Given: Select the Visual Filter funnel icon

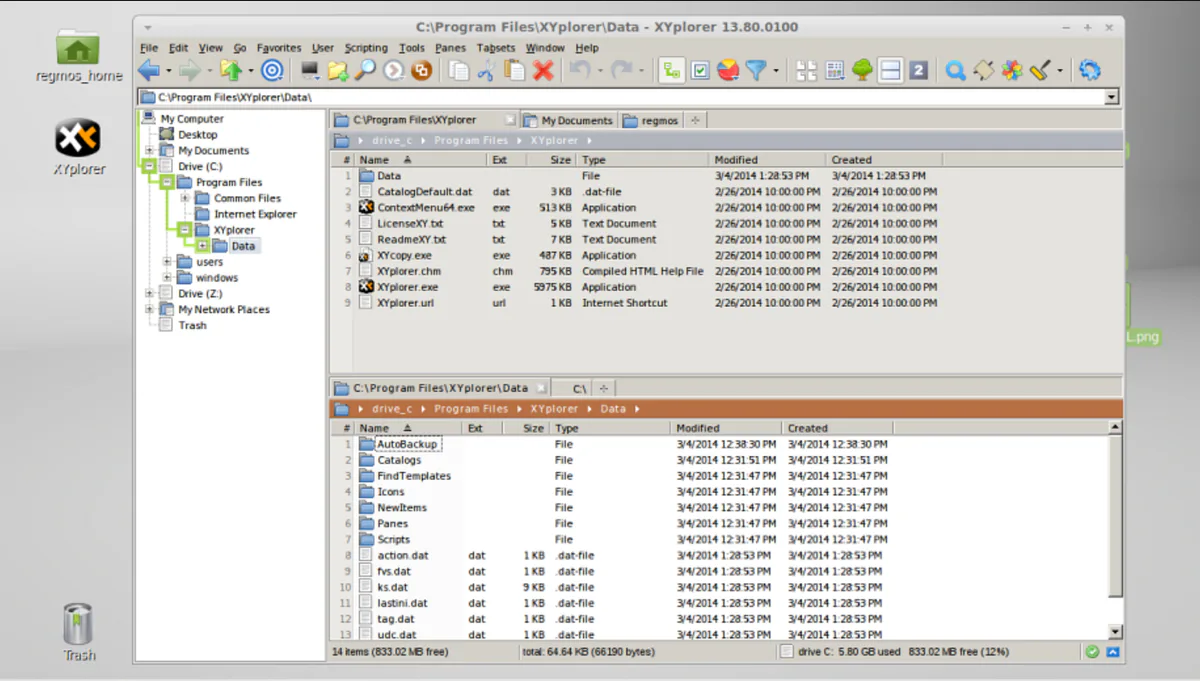Looking at the screenshot, I should 754,70.
